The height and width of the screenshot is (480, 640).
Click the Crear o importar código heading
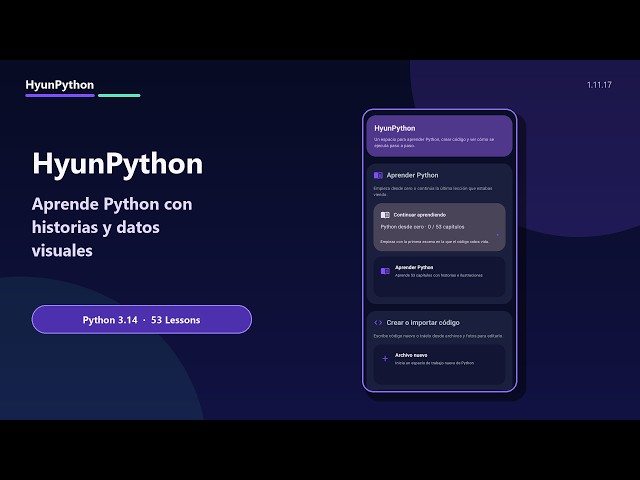coord(423,322)
